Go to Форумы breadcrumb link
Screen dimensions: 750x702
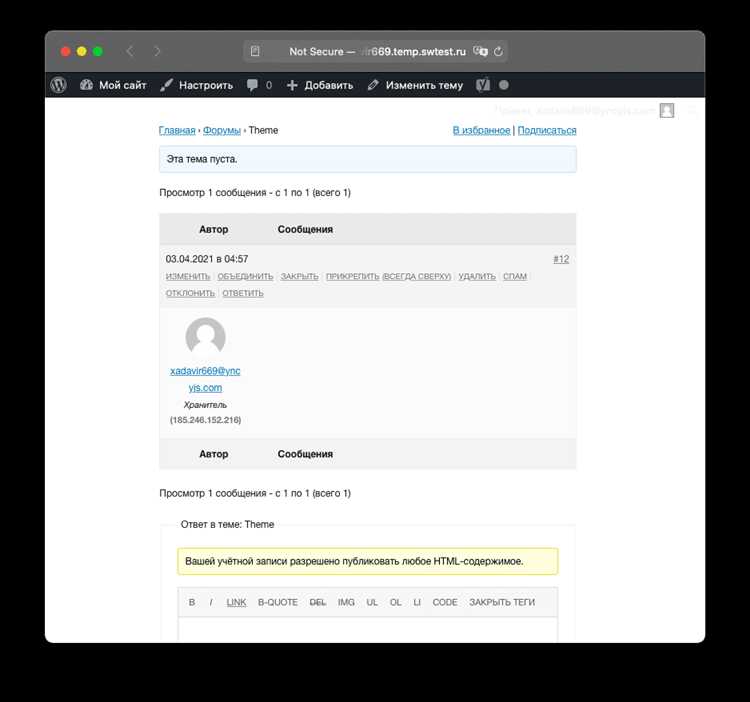pos(221,130)
